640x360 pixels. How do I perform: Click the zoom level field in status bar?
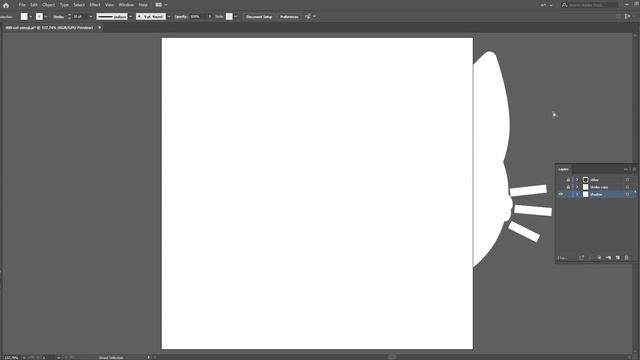pos(11,358)
